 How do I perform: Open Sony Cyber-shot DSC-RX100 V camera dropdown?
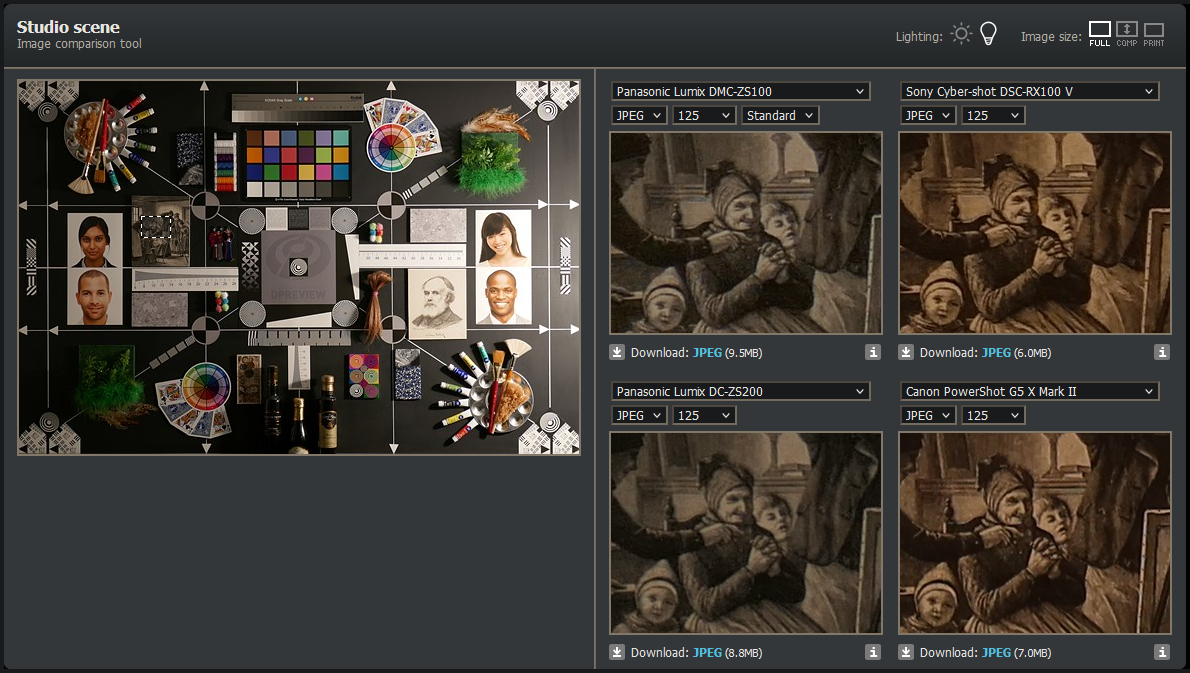click(x=1030, y=91)
